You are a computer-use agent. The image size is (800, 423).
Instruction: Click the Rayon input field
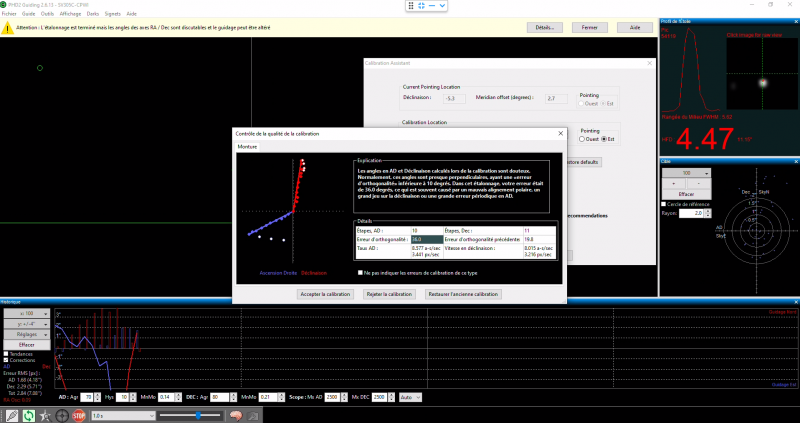(691, 213)
